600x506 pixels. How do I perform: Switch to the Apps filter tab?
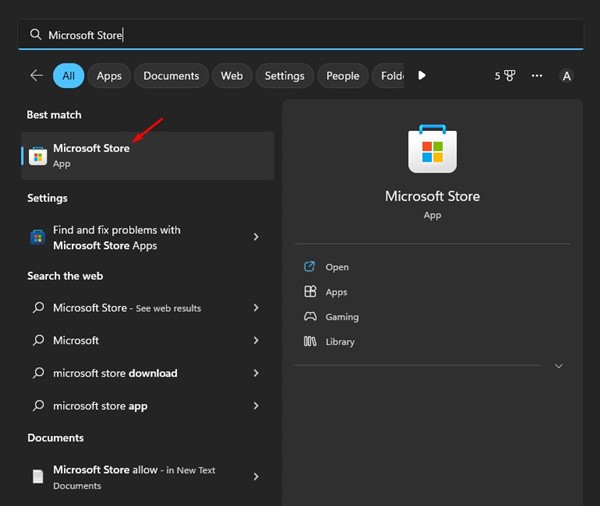[109, 76]
